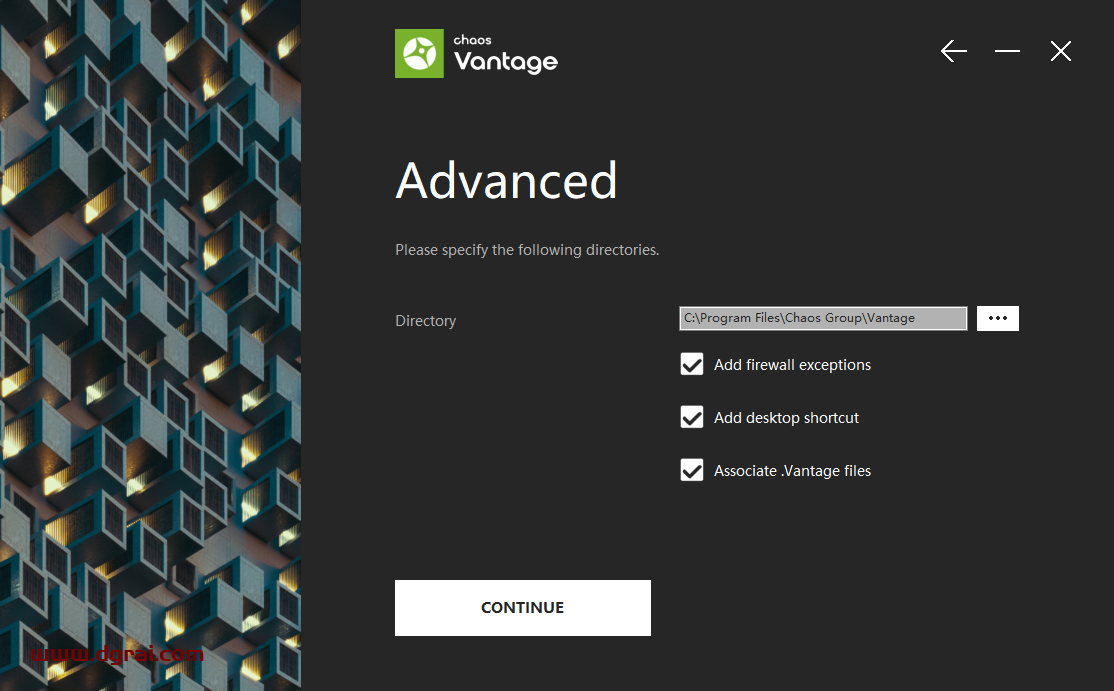
Task: Click the minimize dash icon
Action: (1007, 51)
